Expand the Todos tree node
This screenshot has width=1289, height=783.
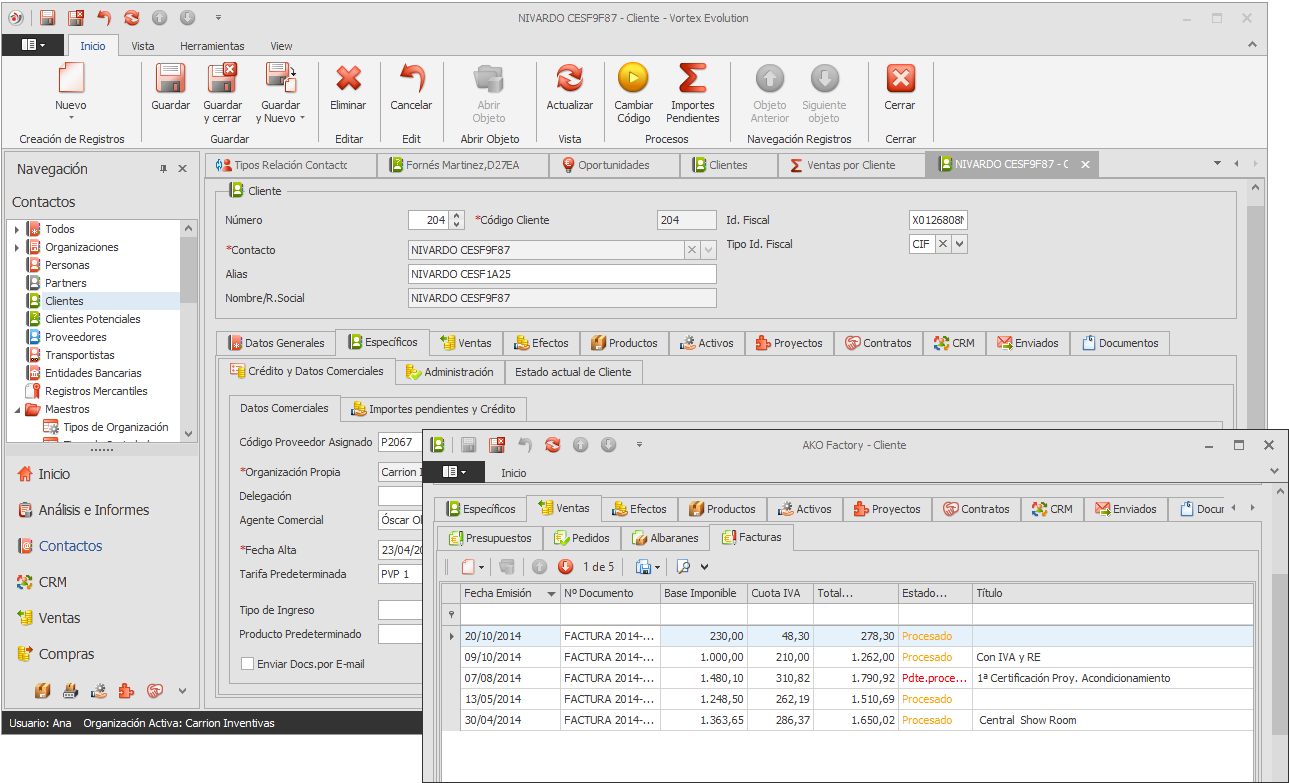(x=17, y=230)
